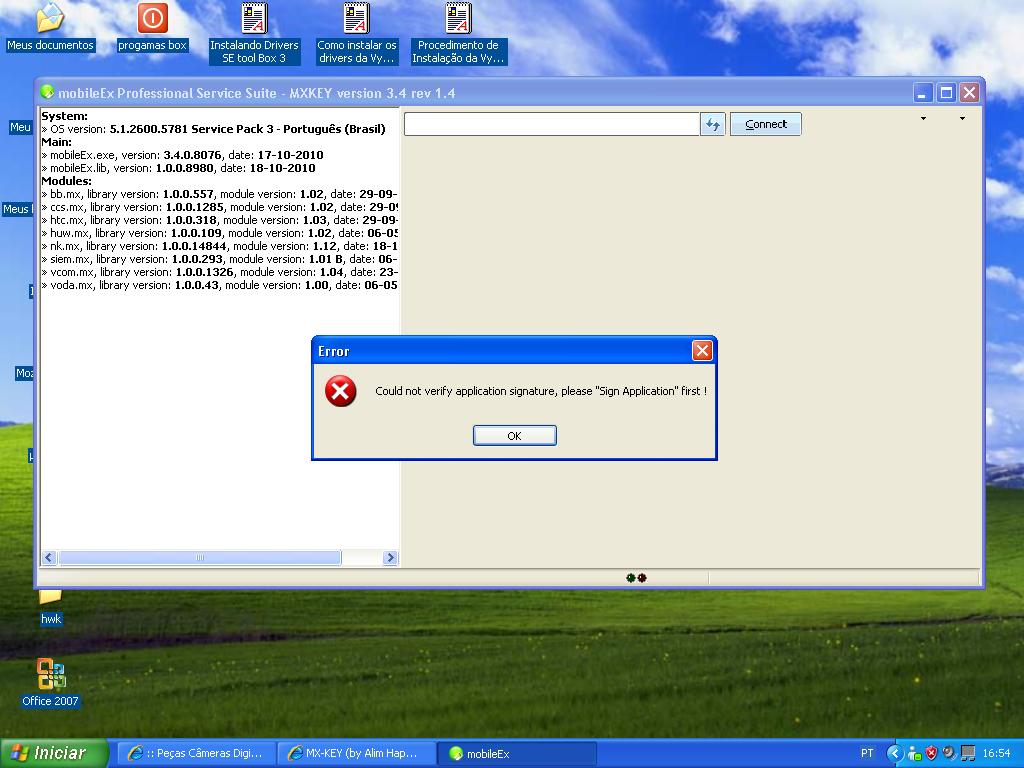Select Instalando Drivers SE tool Box 3 file
The width and height of the screenshot is (1024, 768).
pyautogui.click(x=254, y=33)
